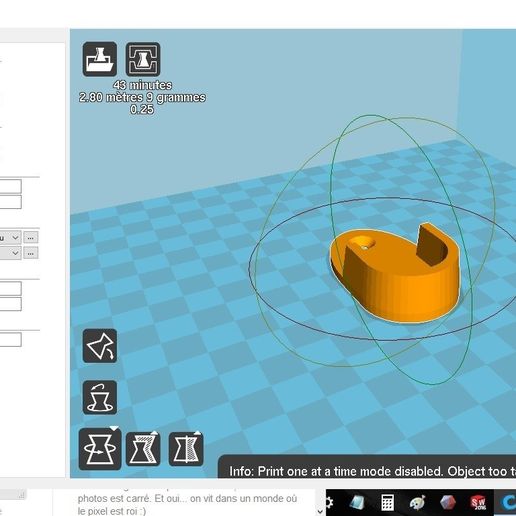516x516 pixels.
Task: Click the lower '...' options button
Action: pyautogui.click(x=31, y=253)
